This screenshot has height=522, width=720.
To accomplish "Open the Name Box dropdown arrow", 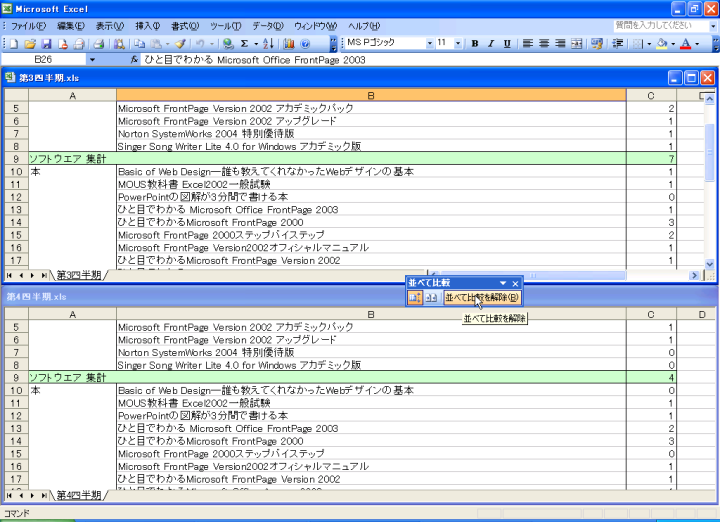I will pos(92,60).
